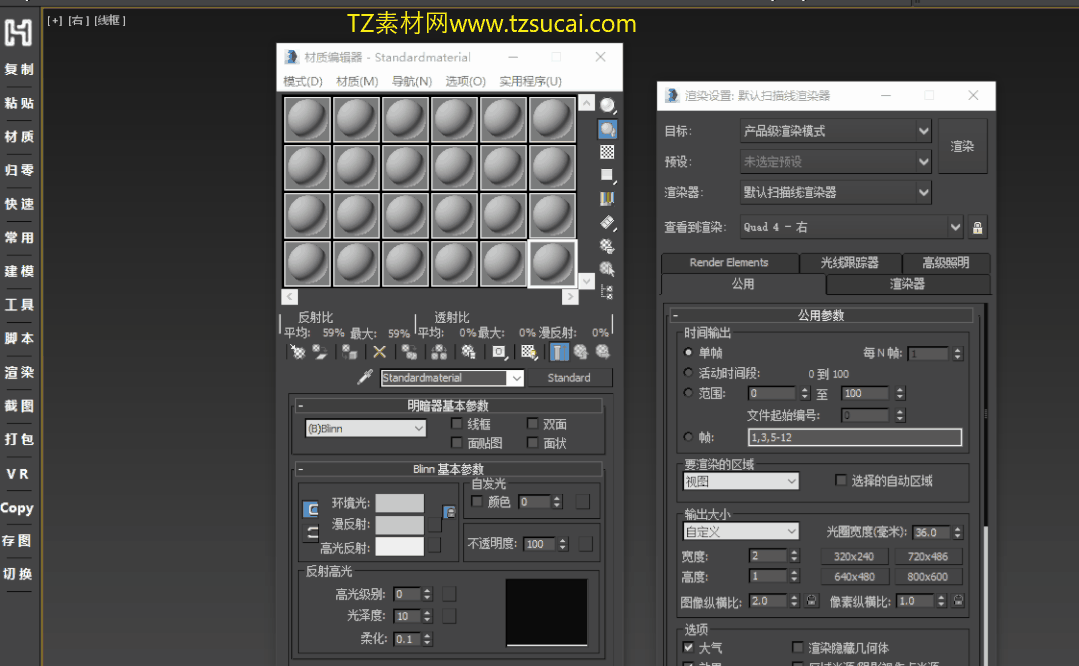Open Material/Map Navigator icon
This screenshot has width=1079, height=666.
coord(607,292)
